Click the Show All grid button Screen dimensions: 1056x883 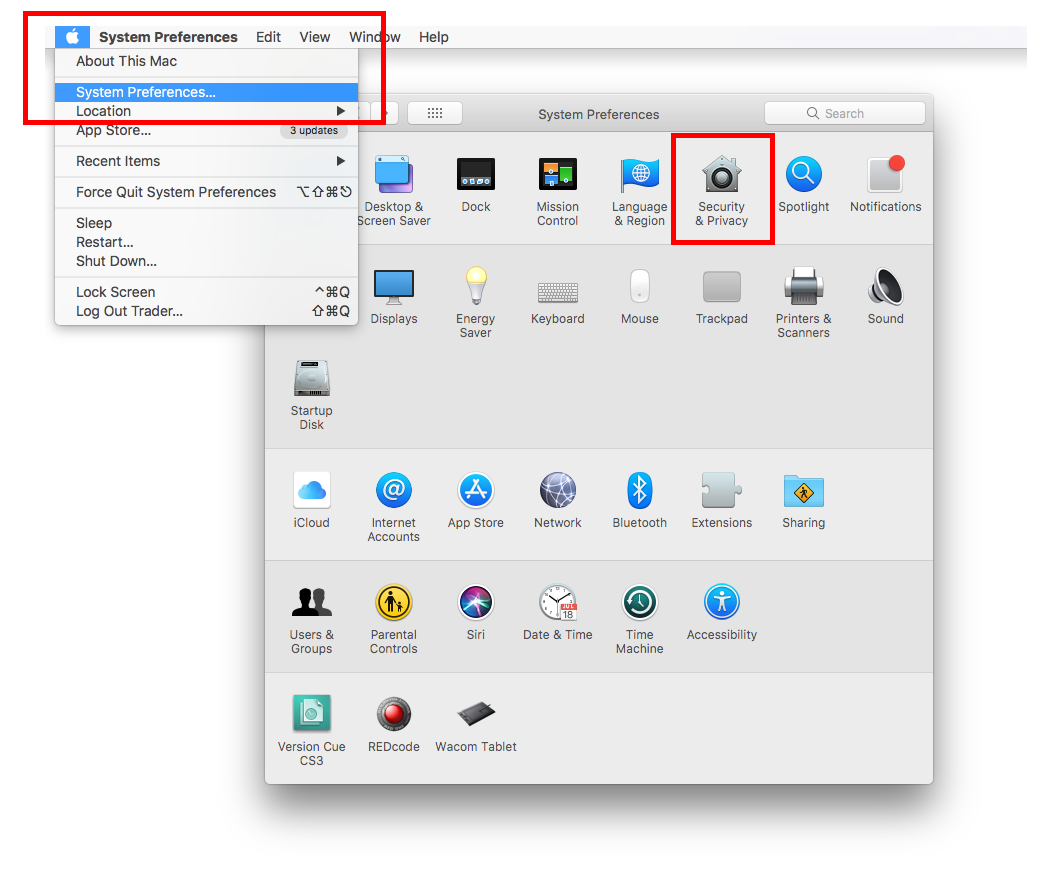point(435,113)
